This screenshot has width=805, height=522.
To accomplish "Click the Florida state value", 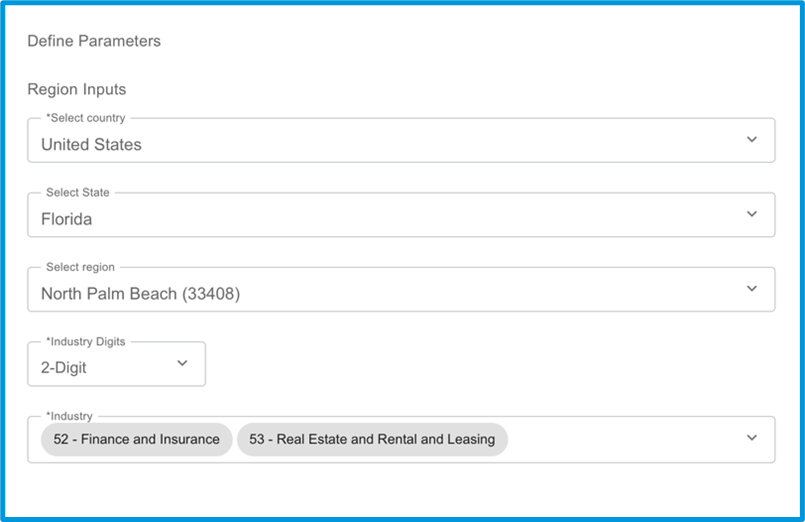I will coord(67,219).
